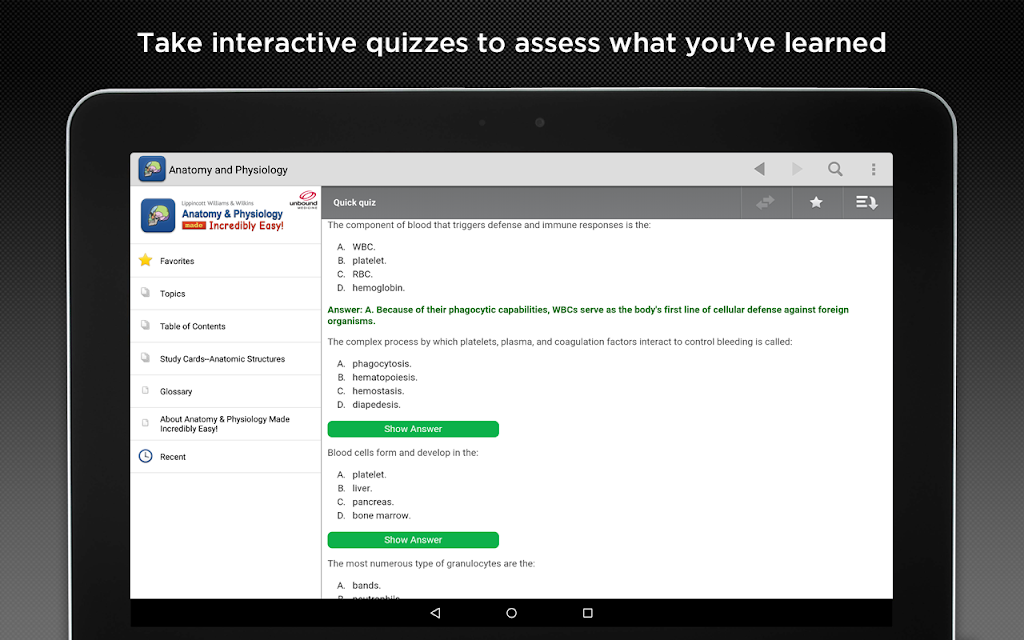The height and width of the screenshot is (640, 1024).
Task: Select answer D. diapedesis.
Action: [369, 405]
